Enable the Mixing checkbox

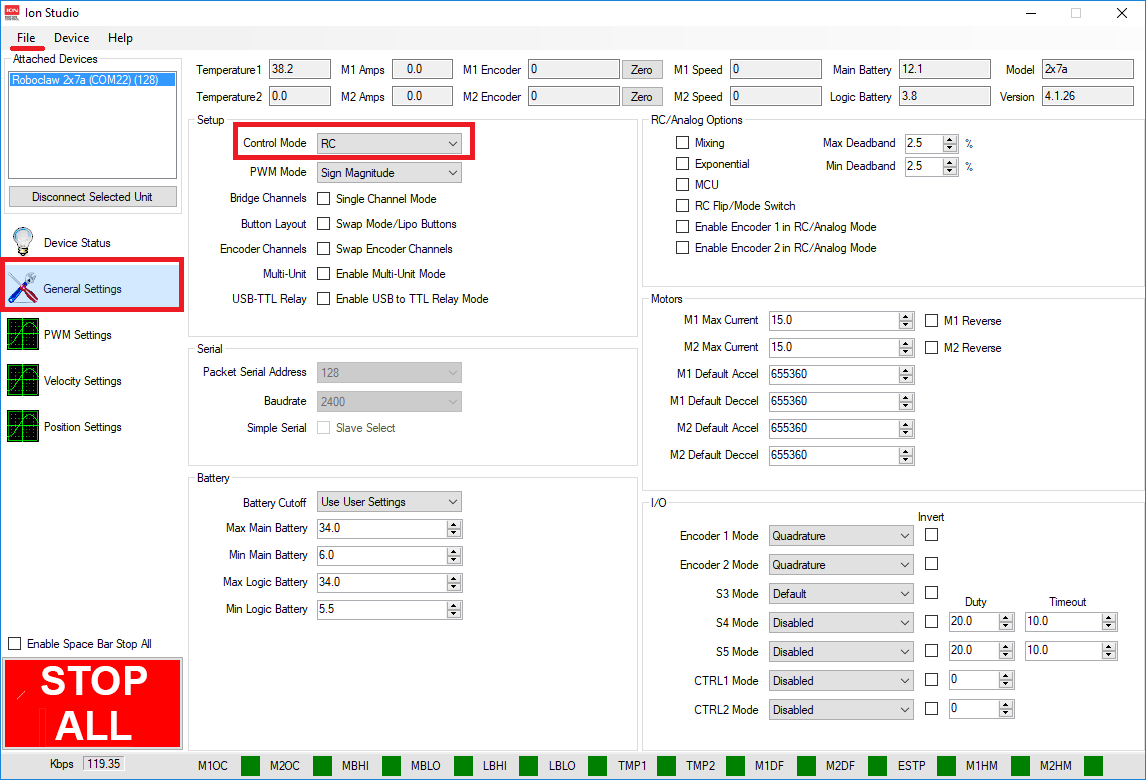tap(683, 143)
